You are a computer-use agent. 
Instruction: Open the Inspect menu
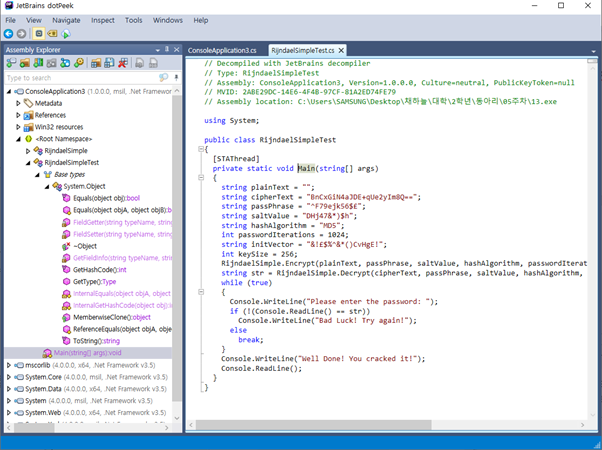tap(103, 20)
